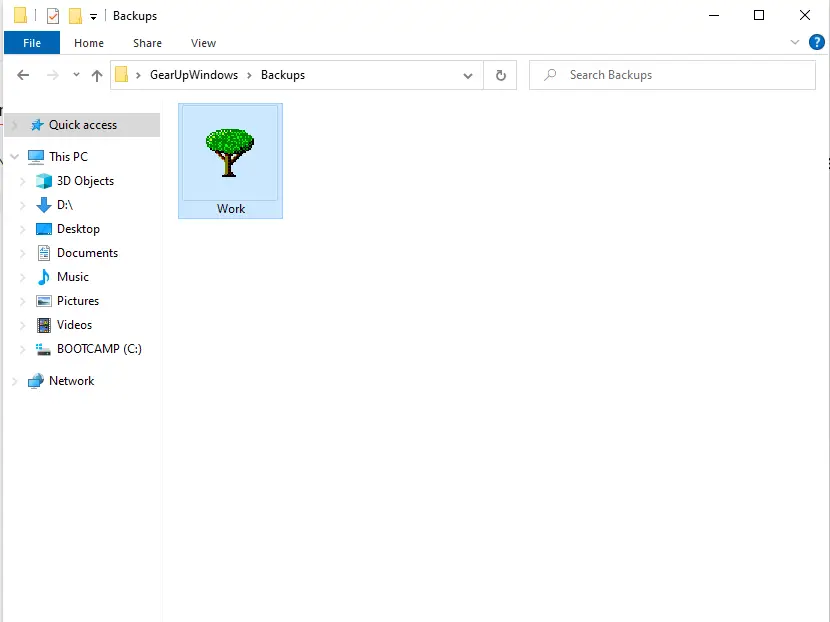Open the Work folder with tree icon

pos(230,161)
